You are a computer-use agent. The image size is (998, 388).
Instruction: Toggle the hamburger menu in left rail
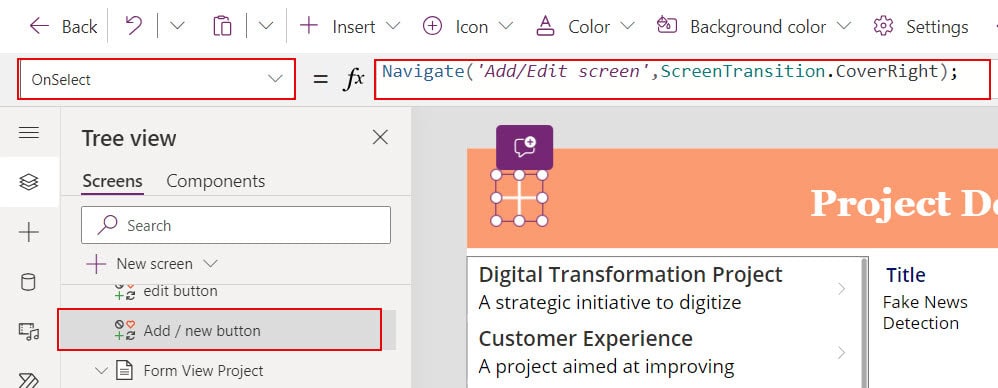click(x=29, y=132)
